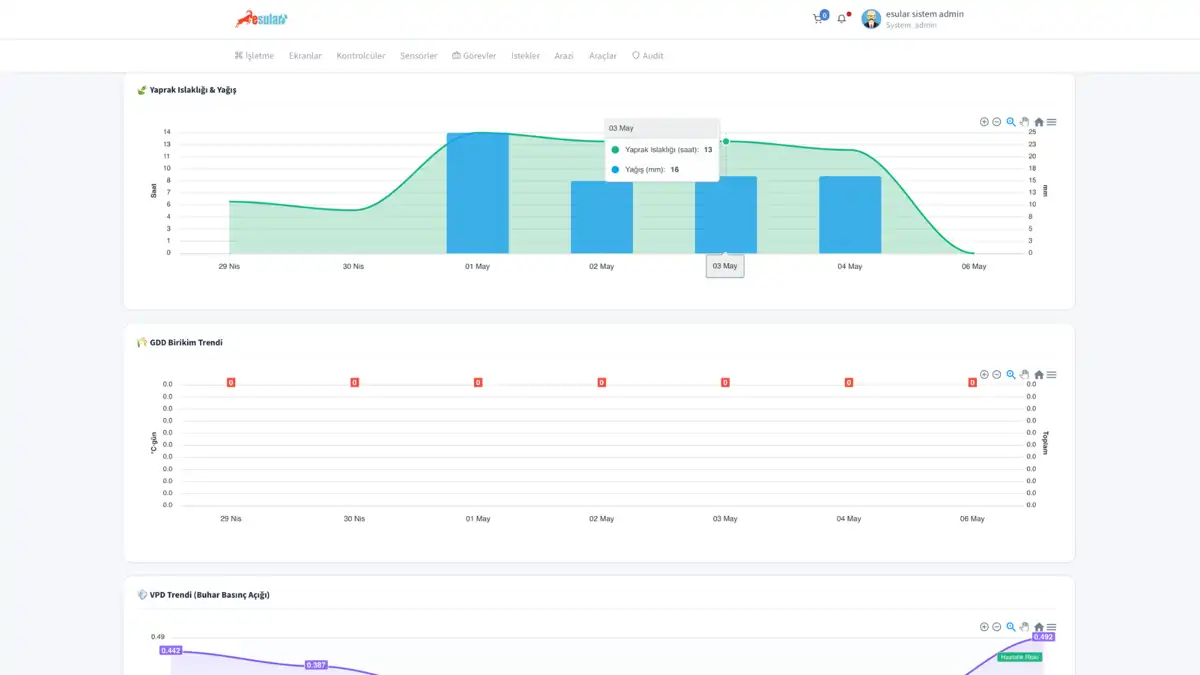Open GDD Birikim chart hamburger menu
The width and height of the screenshot is (1200, 675).
[x=1052, y=375]
